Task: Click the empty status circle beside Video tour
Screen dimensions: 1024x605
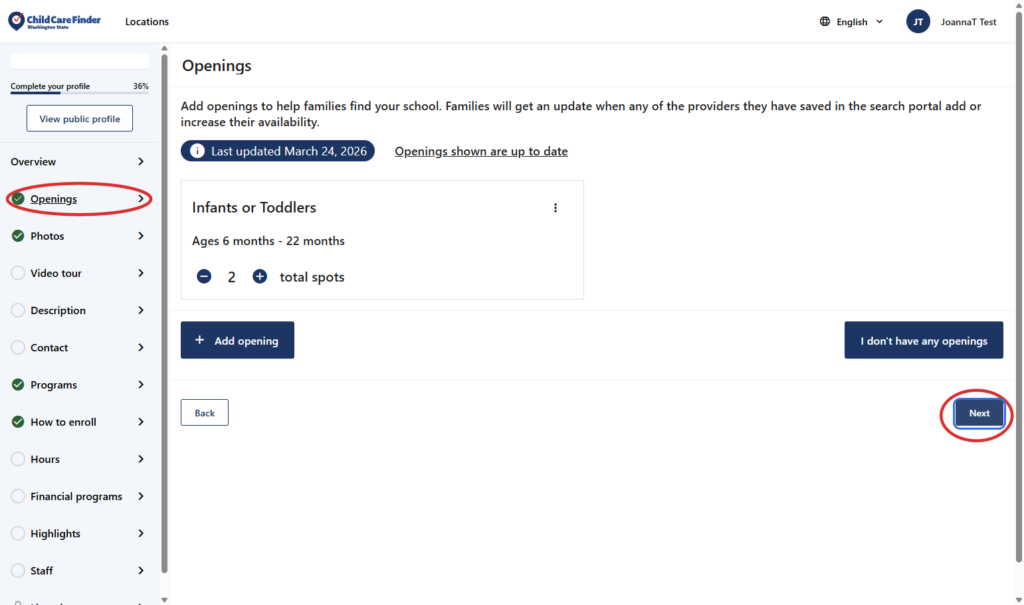Action: pos(18,273)
